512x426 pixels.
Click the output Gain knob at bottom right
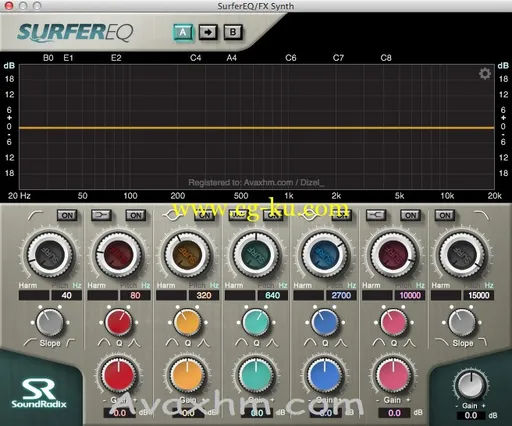pos(471,385)
